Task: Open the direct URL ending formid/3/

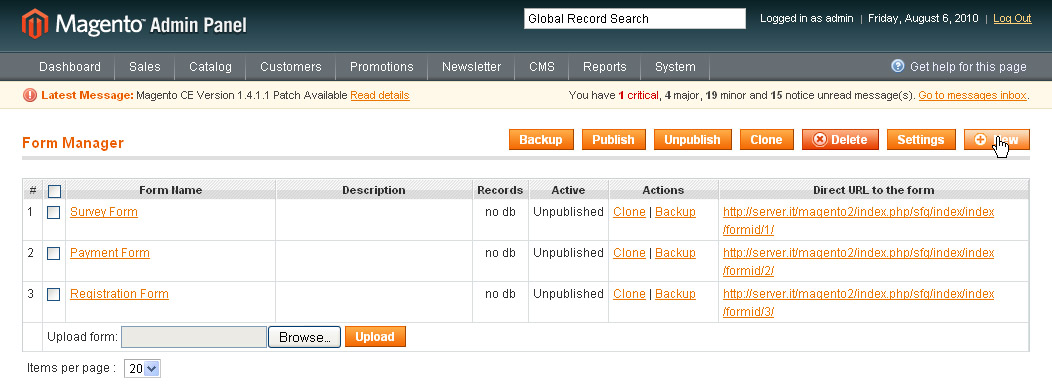Action: coord(859,303)
